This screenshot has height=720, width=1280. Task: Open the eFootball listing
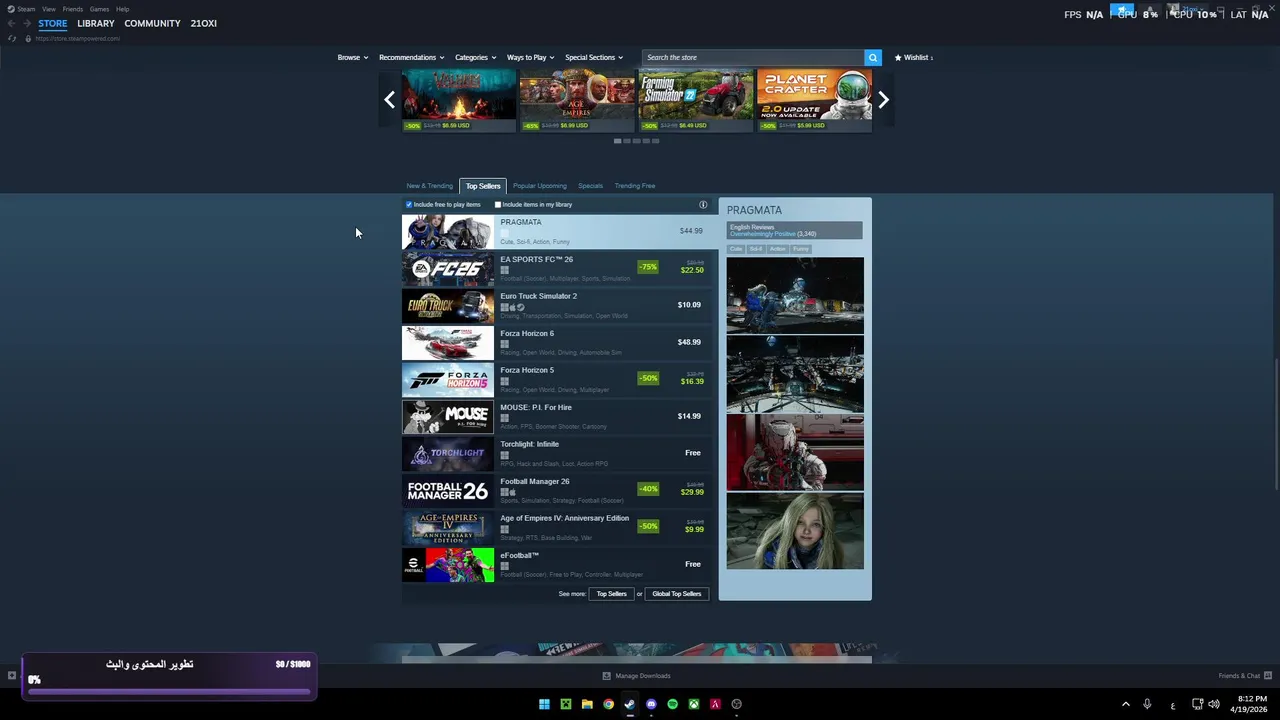pos(559,565)
